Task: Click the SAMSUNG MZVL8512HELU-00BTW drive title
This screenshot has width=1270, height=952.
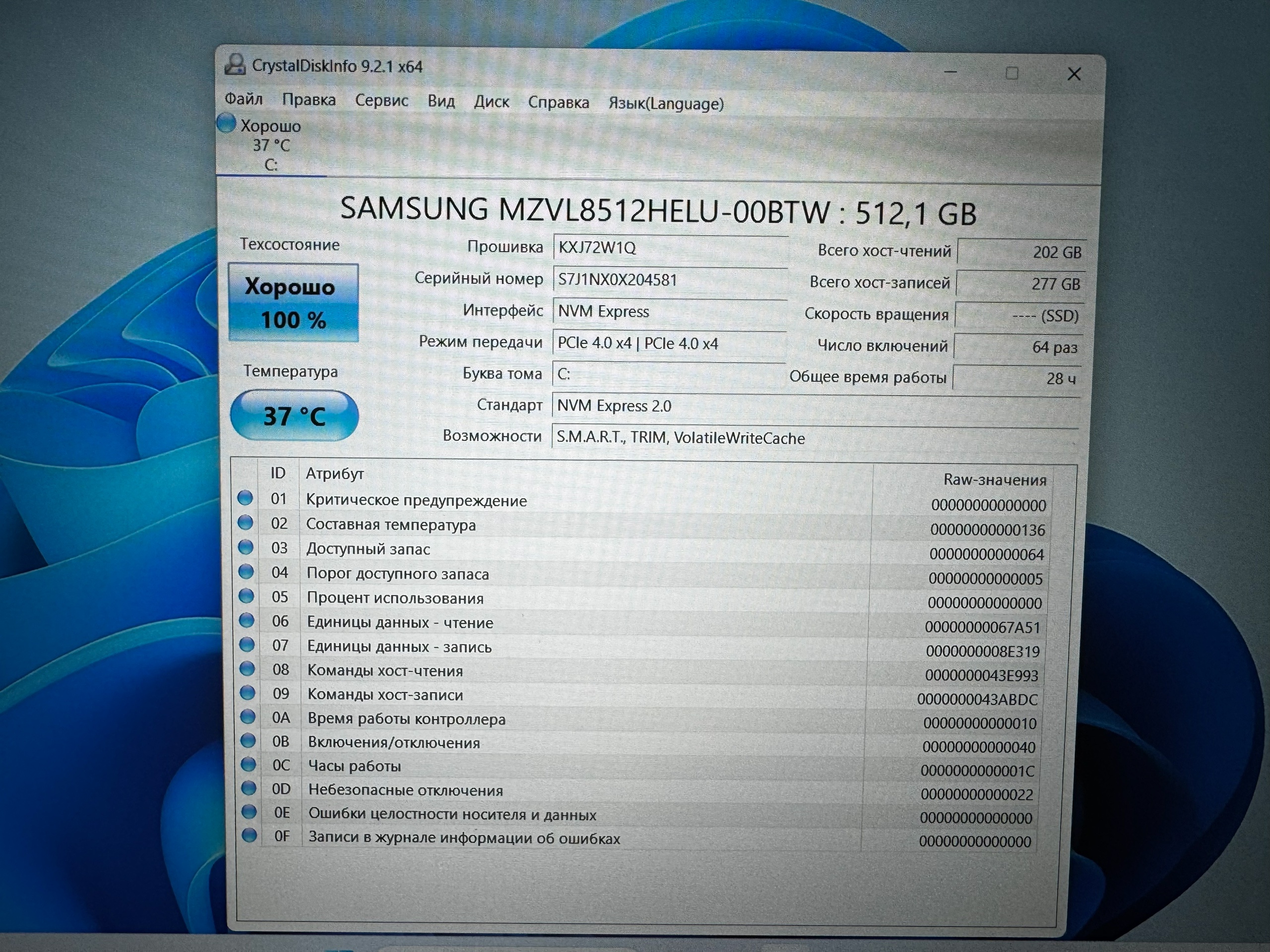Action: [658, 211]
